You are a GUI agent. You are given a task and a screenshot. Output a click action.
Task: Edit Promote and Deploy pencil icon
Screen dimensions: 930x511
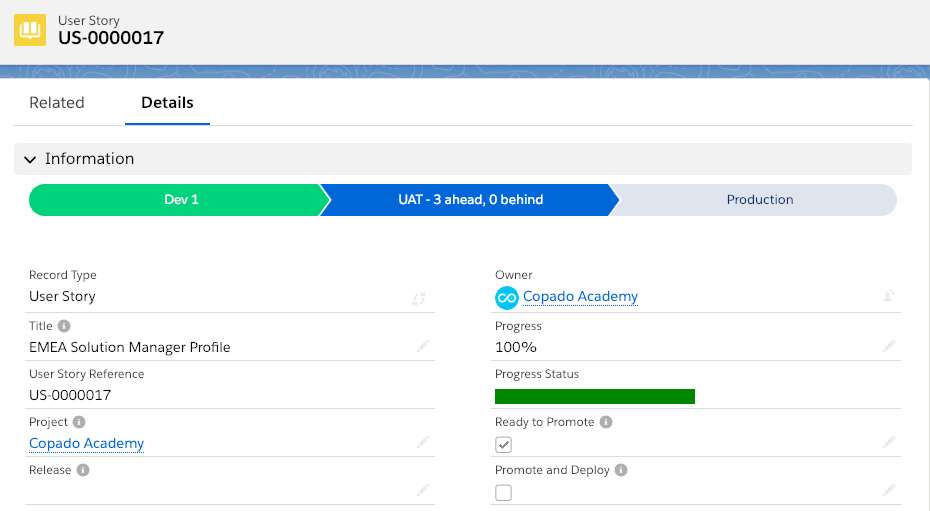(888, 490)
